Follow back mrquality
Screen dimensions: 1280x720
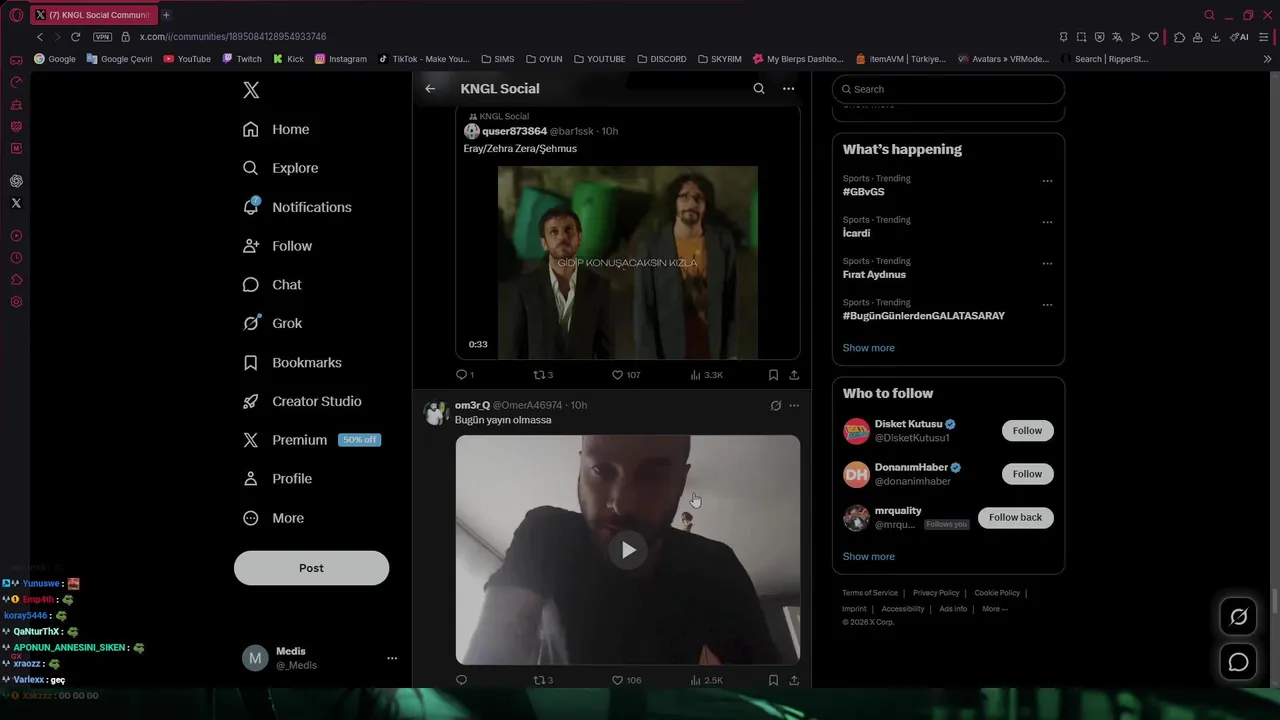coord(1015,517)
